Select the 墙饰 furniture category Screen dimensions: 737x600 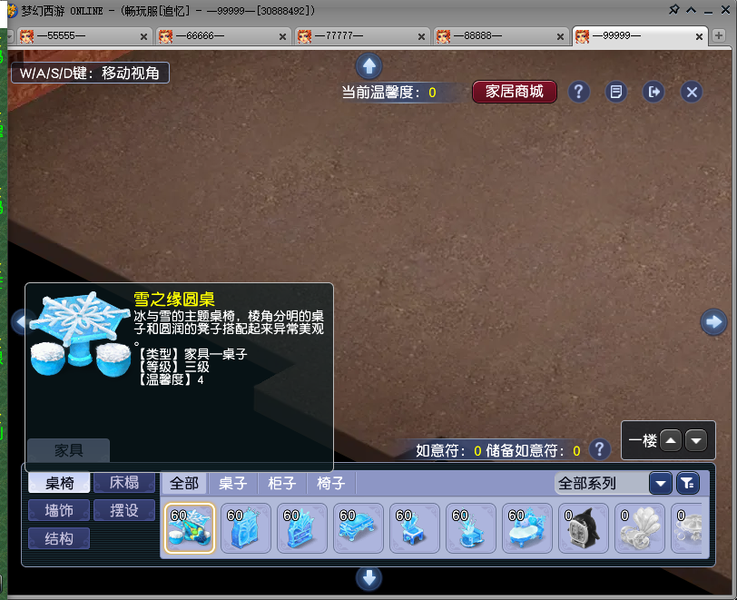pyautogui.click(x=59, y=510)
